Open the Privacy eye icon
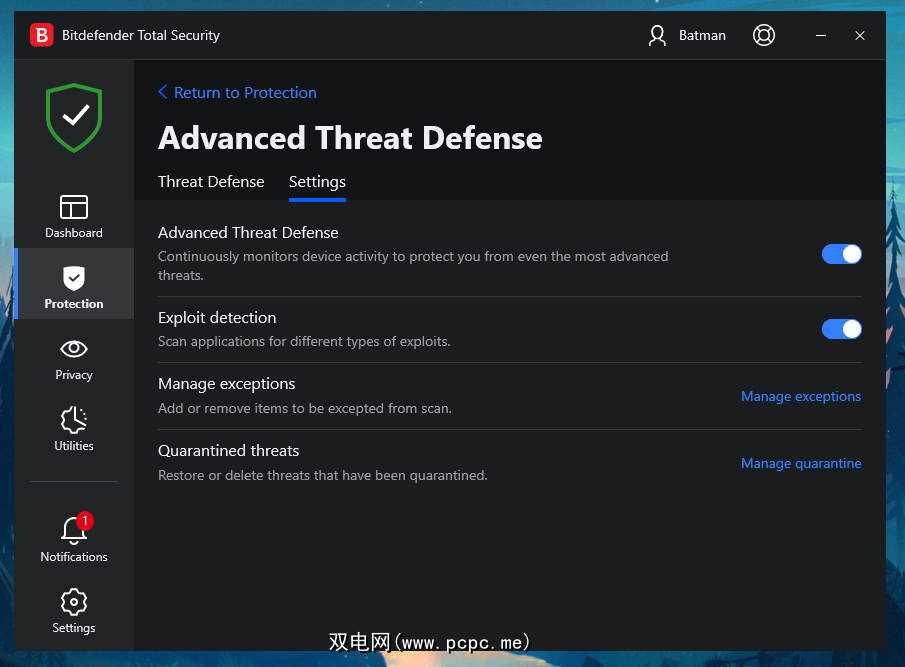 pyautogui.click(x=74, y=349)
